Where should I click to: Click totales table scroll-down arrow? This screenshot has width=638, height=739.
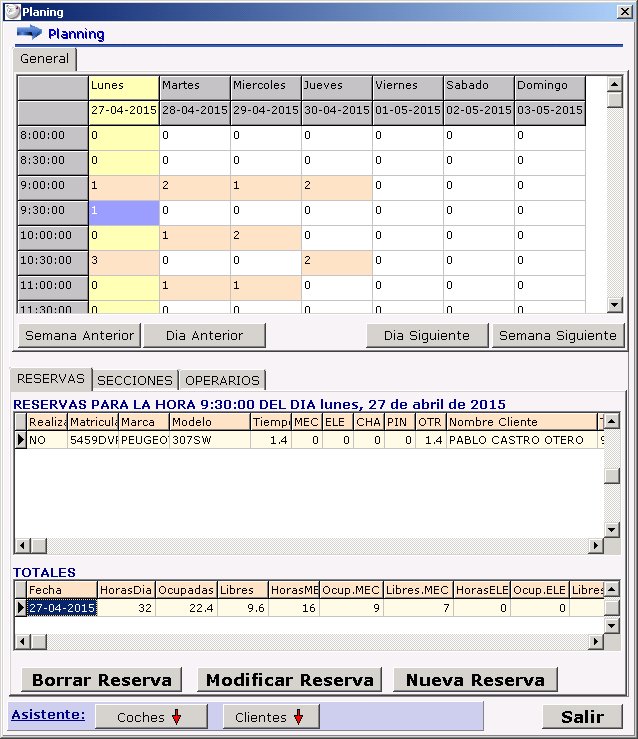click(x=612, y=626)
